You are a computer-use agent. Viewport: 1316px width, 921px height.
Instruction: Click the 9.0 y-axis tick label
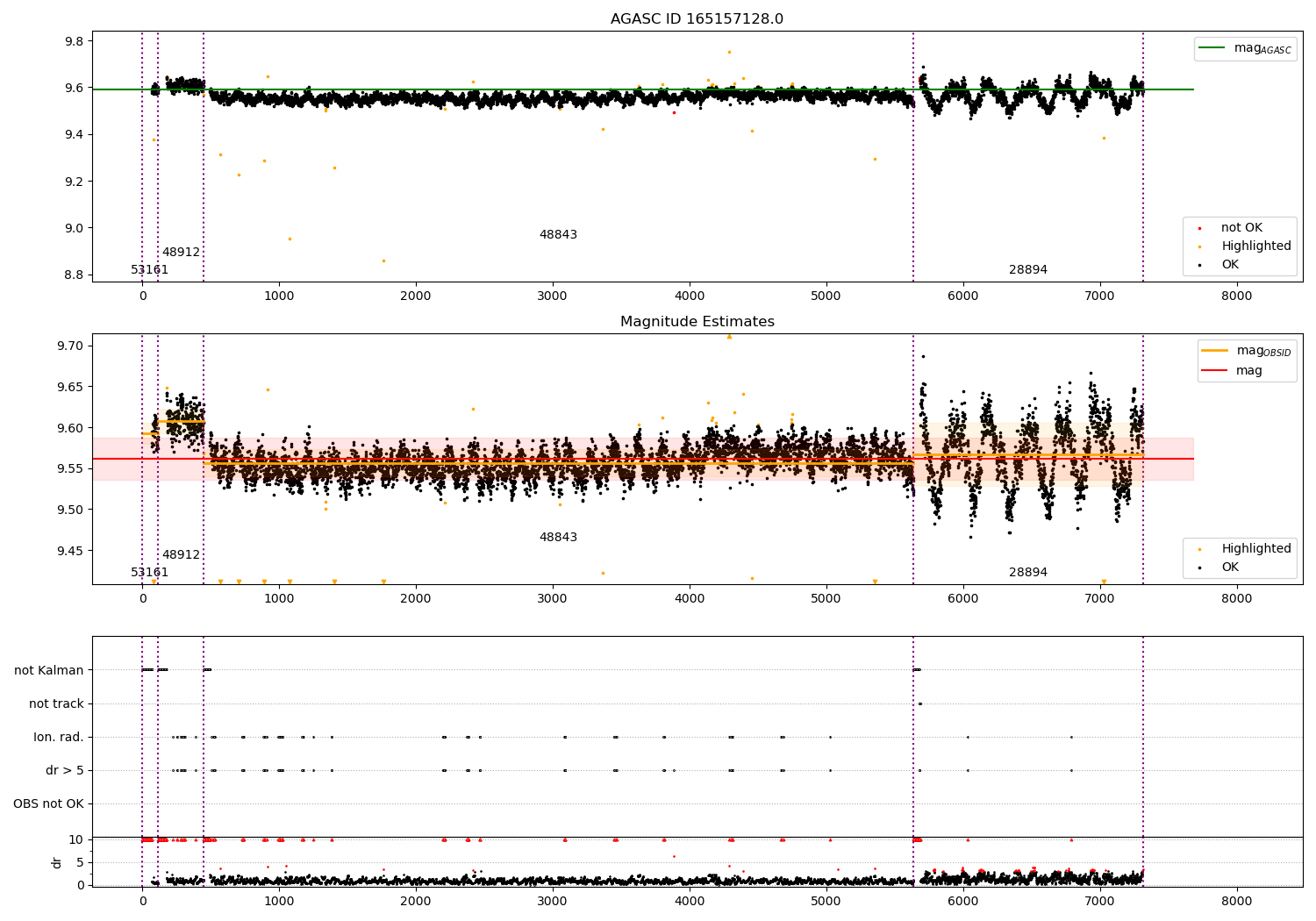click(75, 228)
